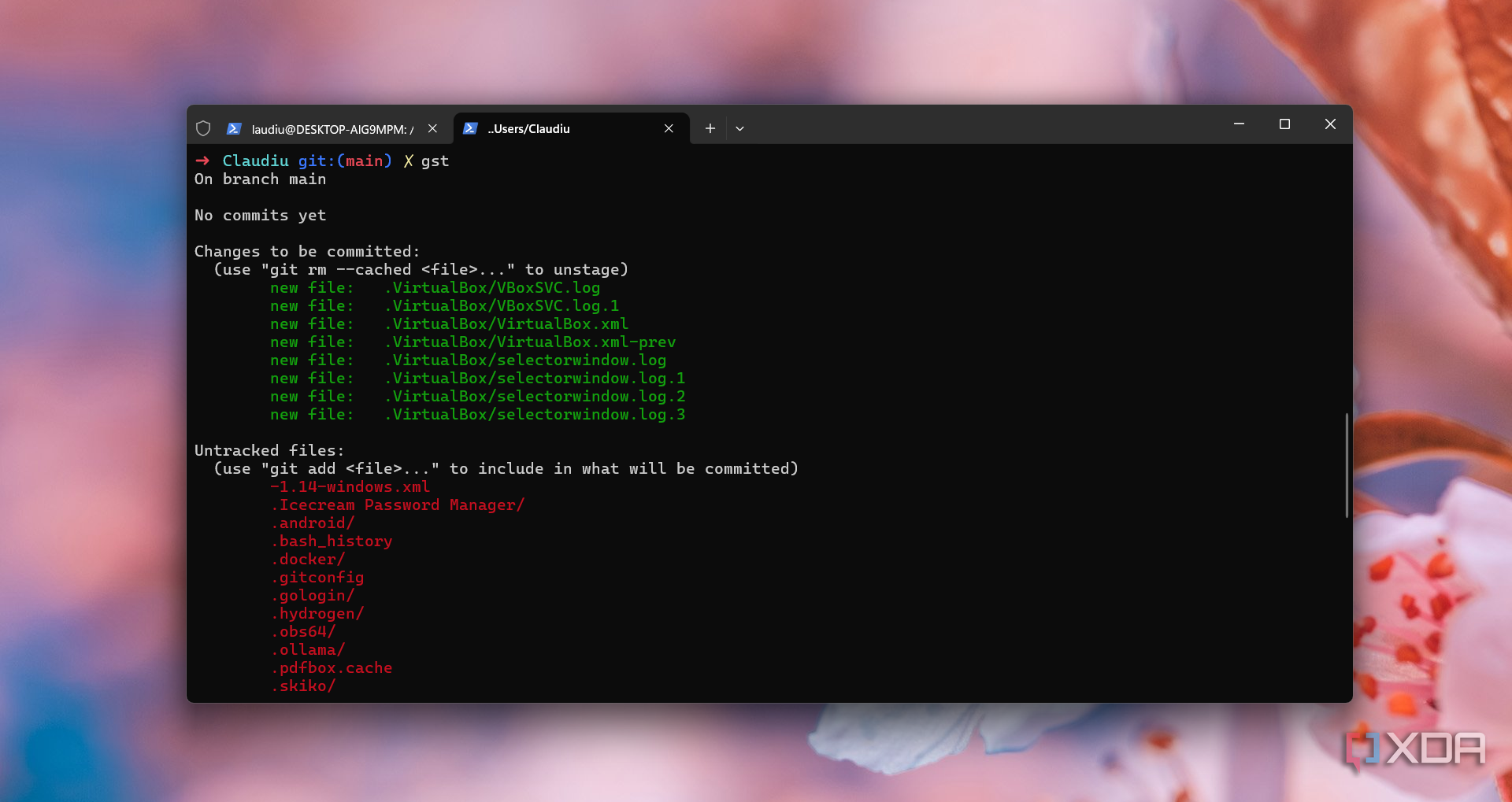
Task: Click the .android/ untracked entry
Action: point(313,523)
